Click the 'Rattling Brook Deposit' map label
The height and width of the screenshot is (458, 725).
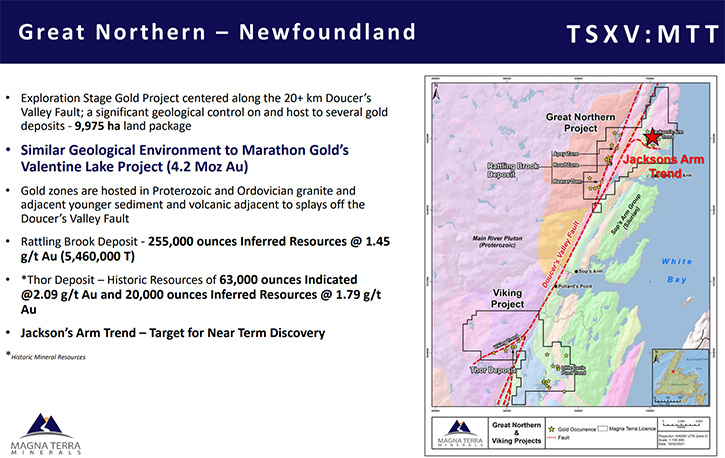point(512,170)
